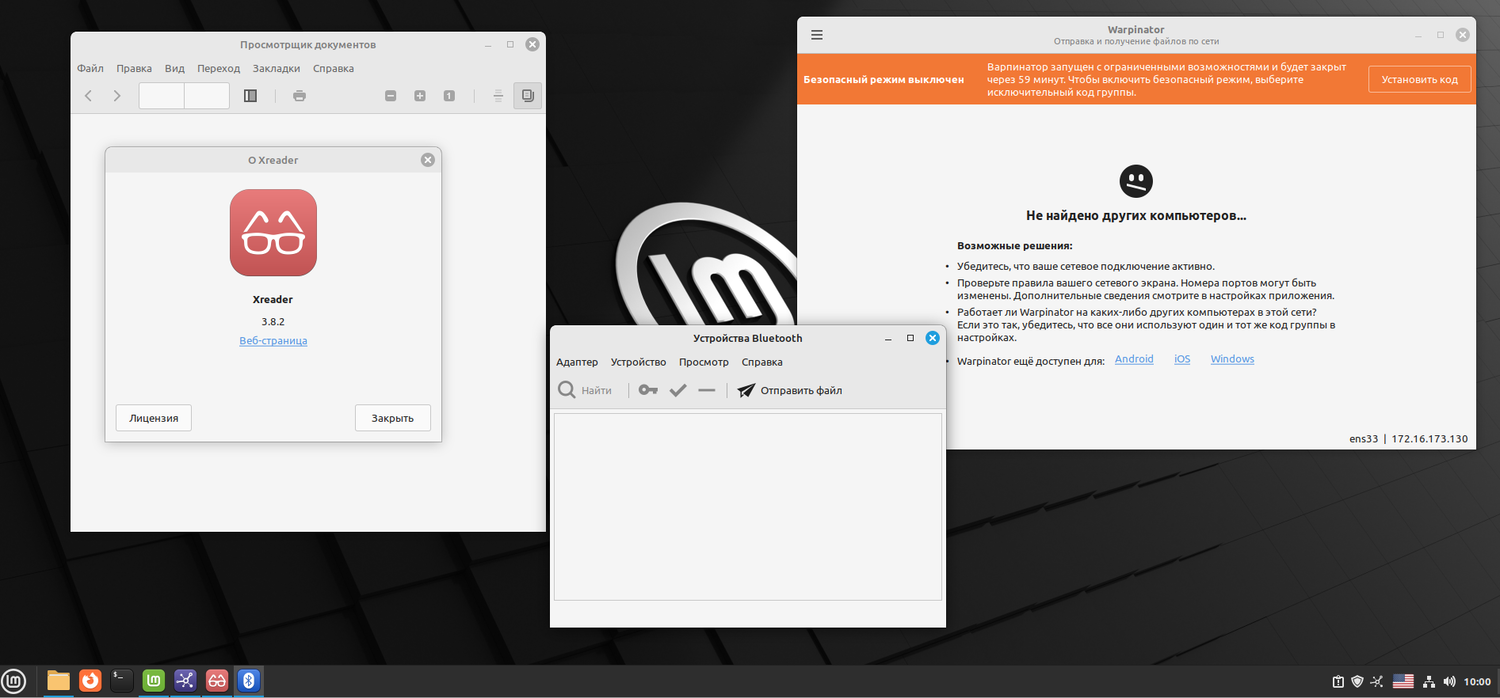Open the Warpinator hamburger menu
The height and width of the screenshot is (698, 1500).
(x=817, y=35)
